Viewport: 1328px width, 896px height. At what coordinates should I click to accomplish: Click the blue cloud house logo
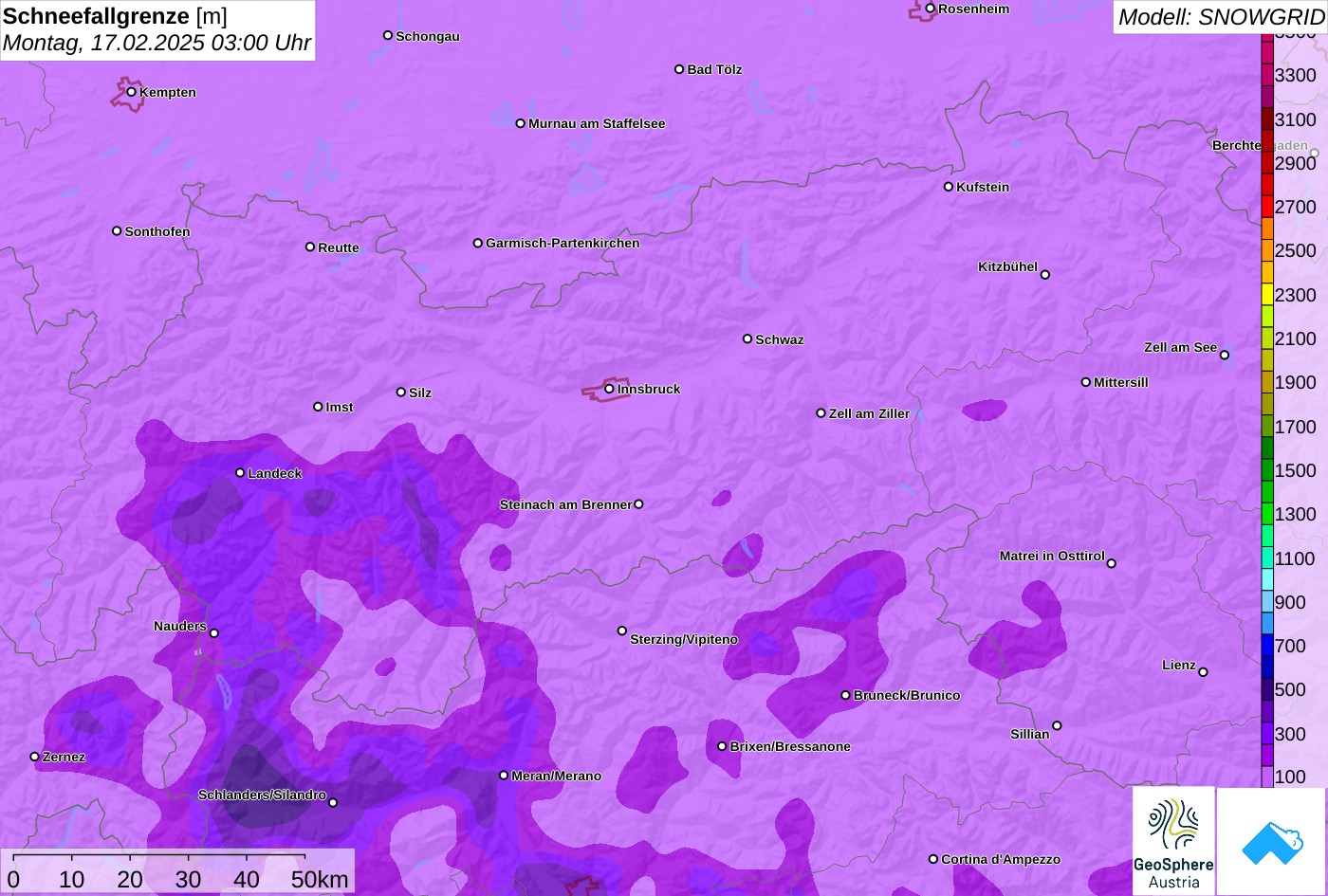[1272, 841]
